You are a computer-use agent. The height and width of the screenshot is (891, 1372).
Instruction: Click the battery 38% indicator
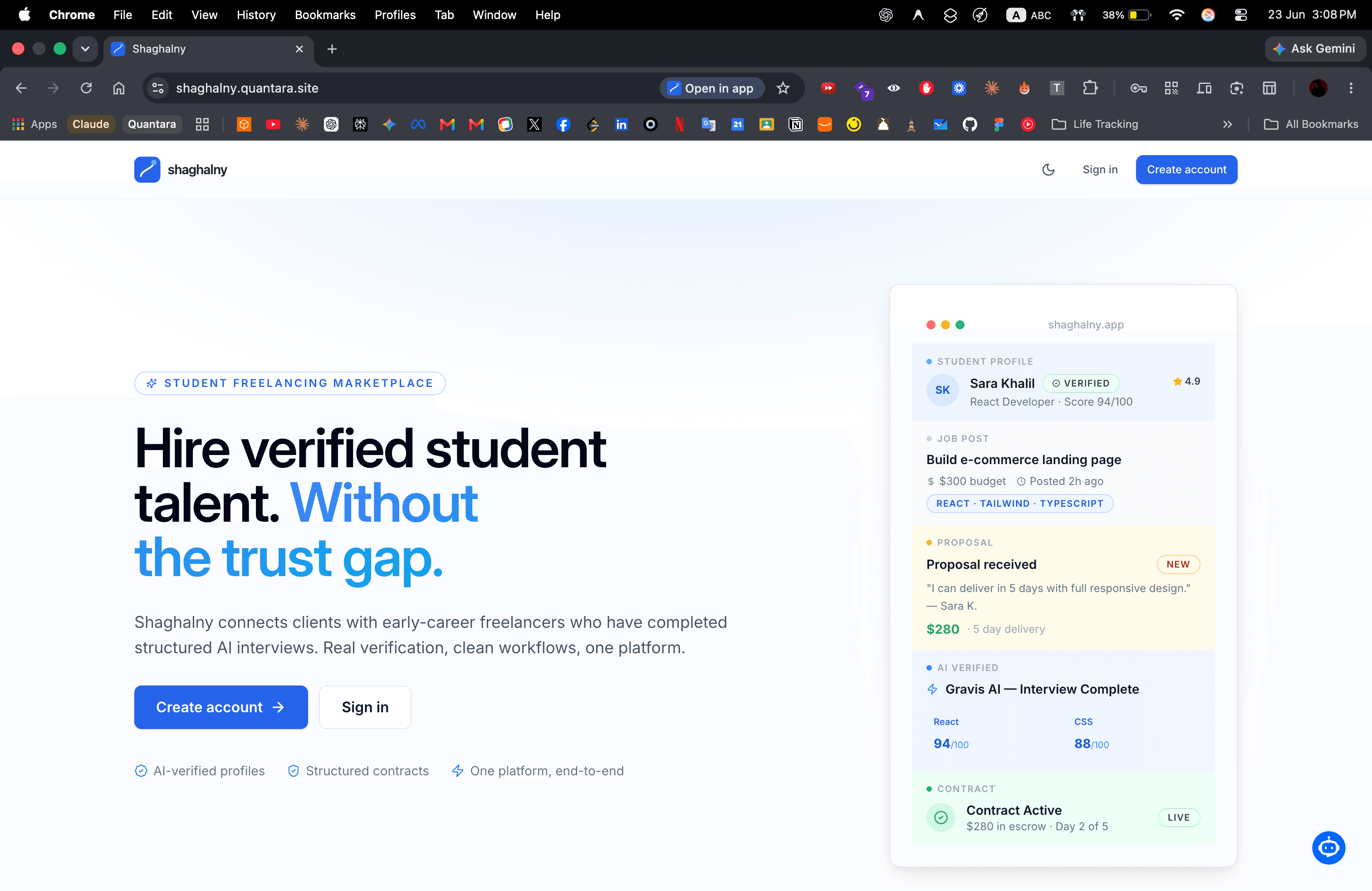(1126, 15)
